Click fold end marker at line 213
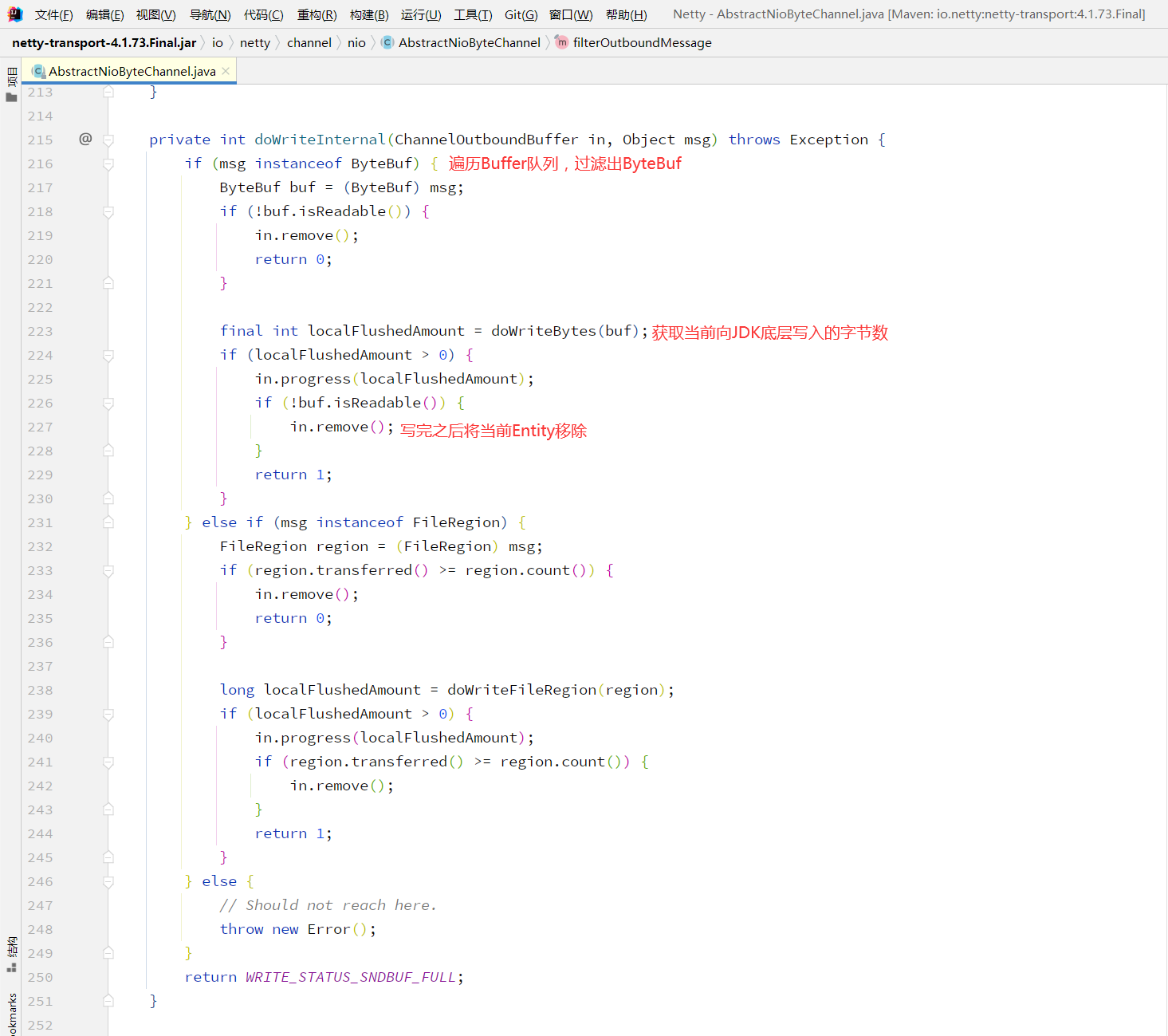Viewport: 1168px width, 1036px height. (108, 92)
